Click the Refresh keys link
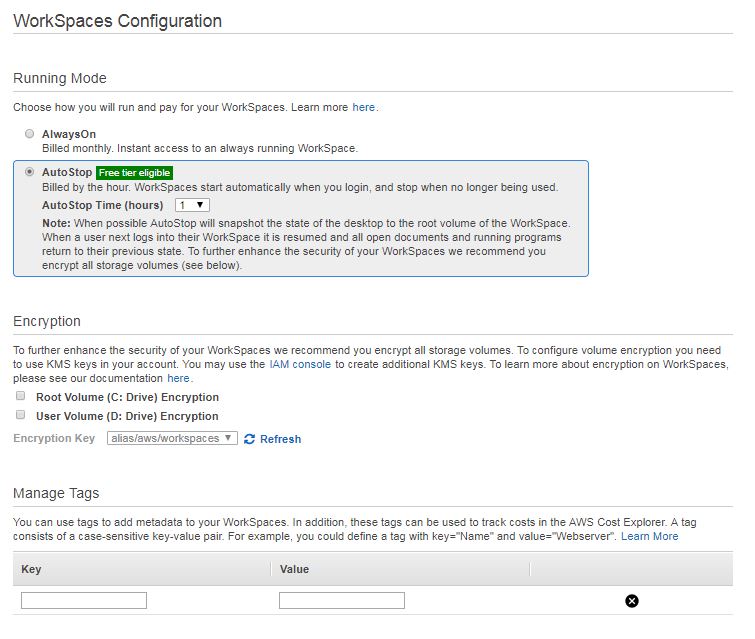The width and height of the screenshot is (755, 639). coord(281,439)
